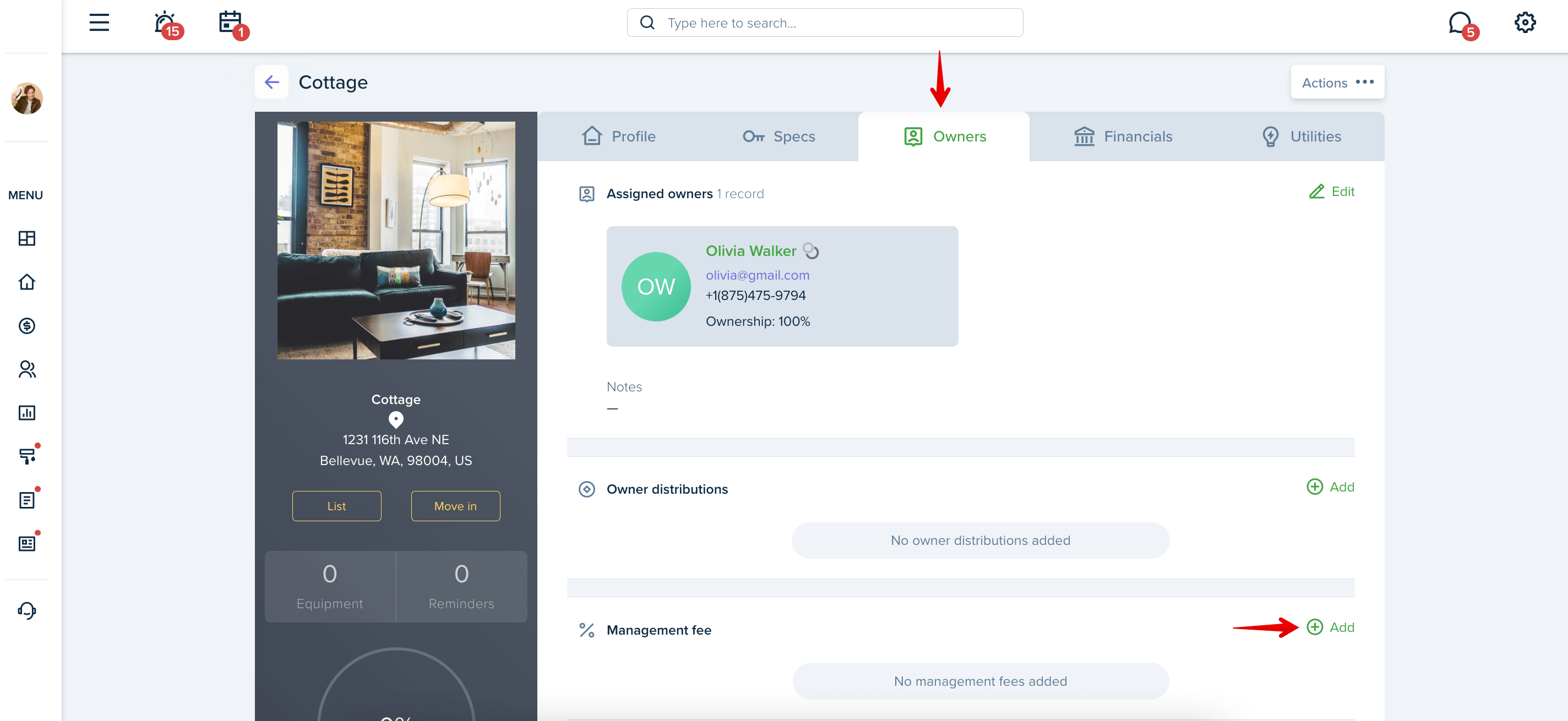Click the olivia@gmail.com email link
The width and height of the screenshot is (1568, 721).
coord(757,275)
